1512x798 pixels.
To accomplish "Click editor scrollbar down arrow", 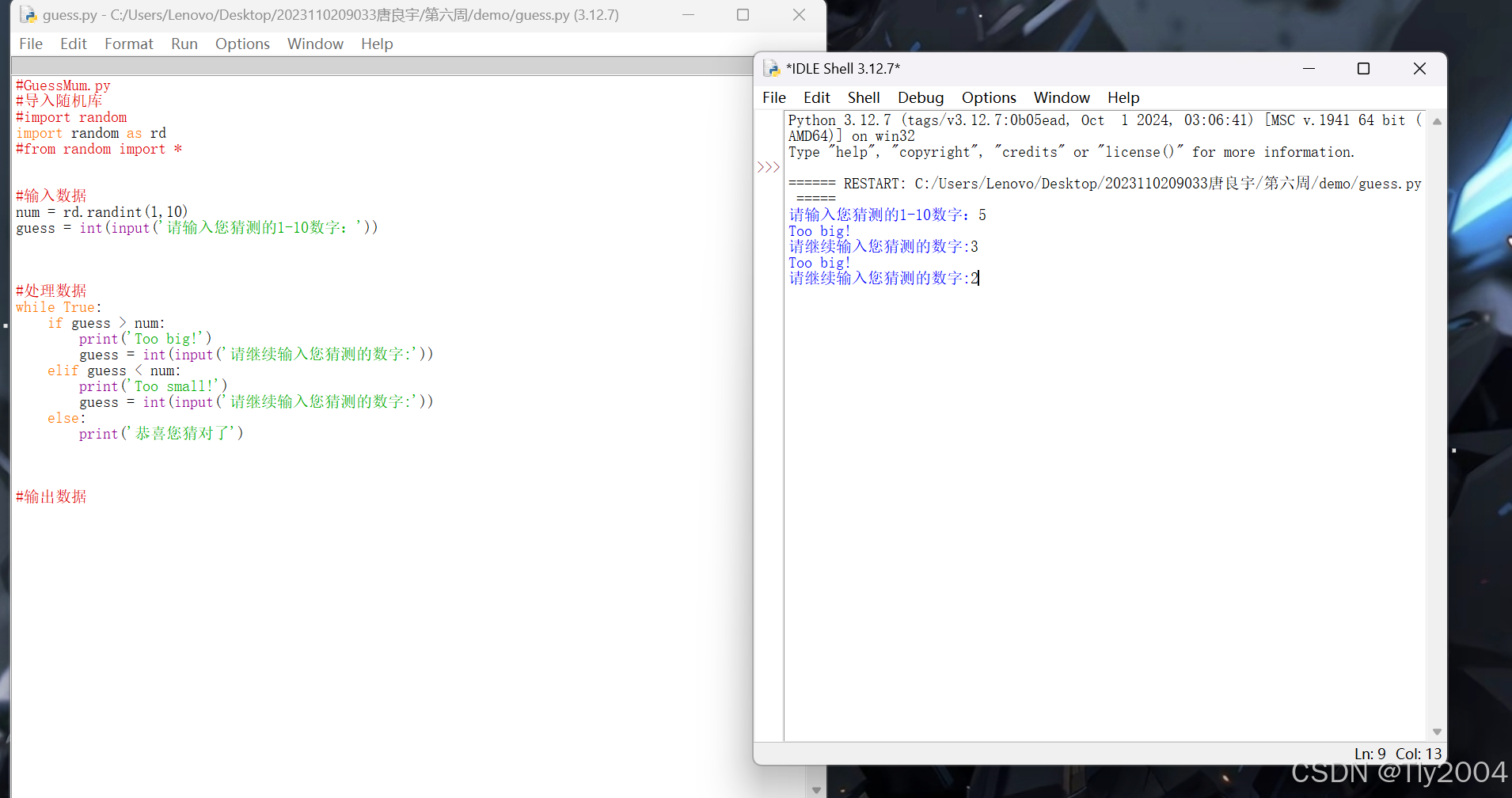I will point(816,790).
